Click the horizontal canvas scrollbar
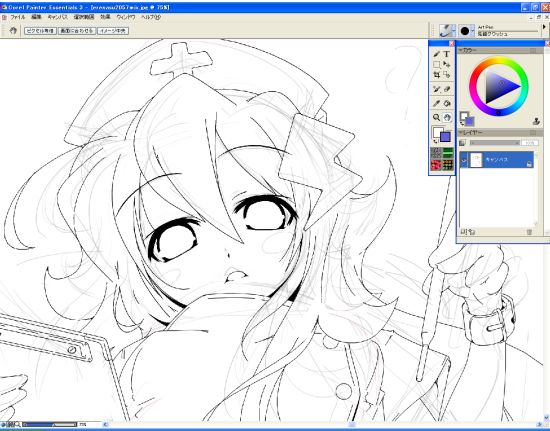The height and width of the screenshot is (431, 550). coord(323,425)
